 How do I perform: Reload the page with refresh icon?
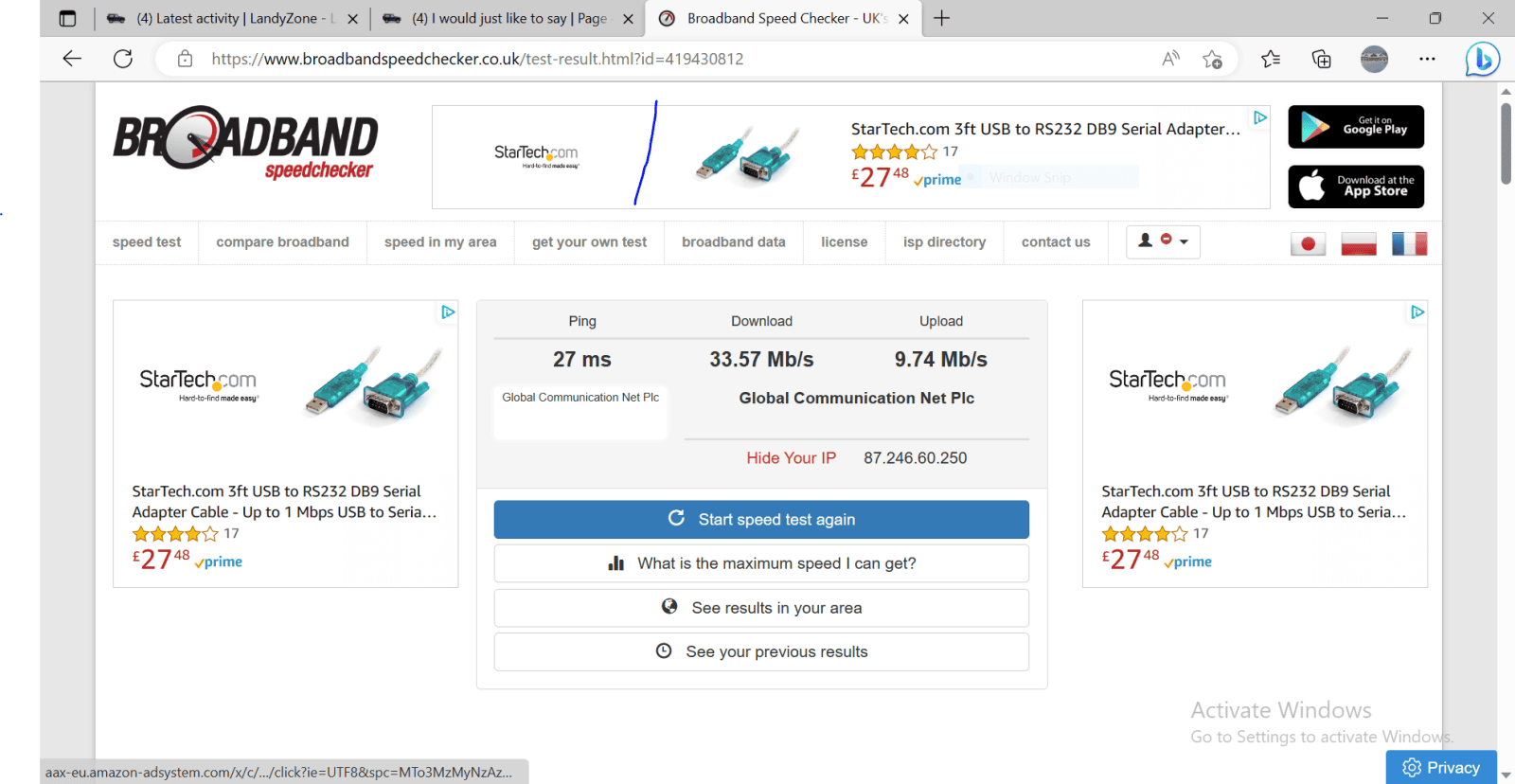(x=123, y=59)
